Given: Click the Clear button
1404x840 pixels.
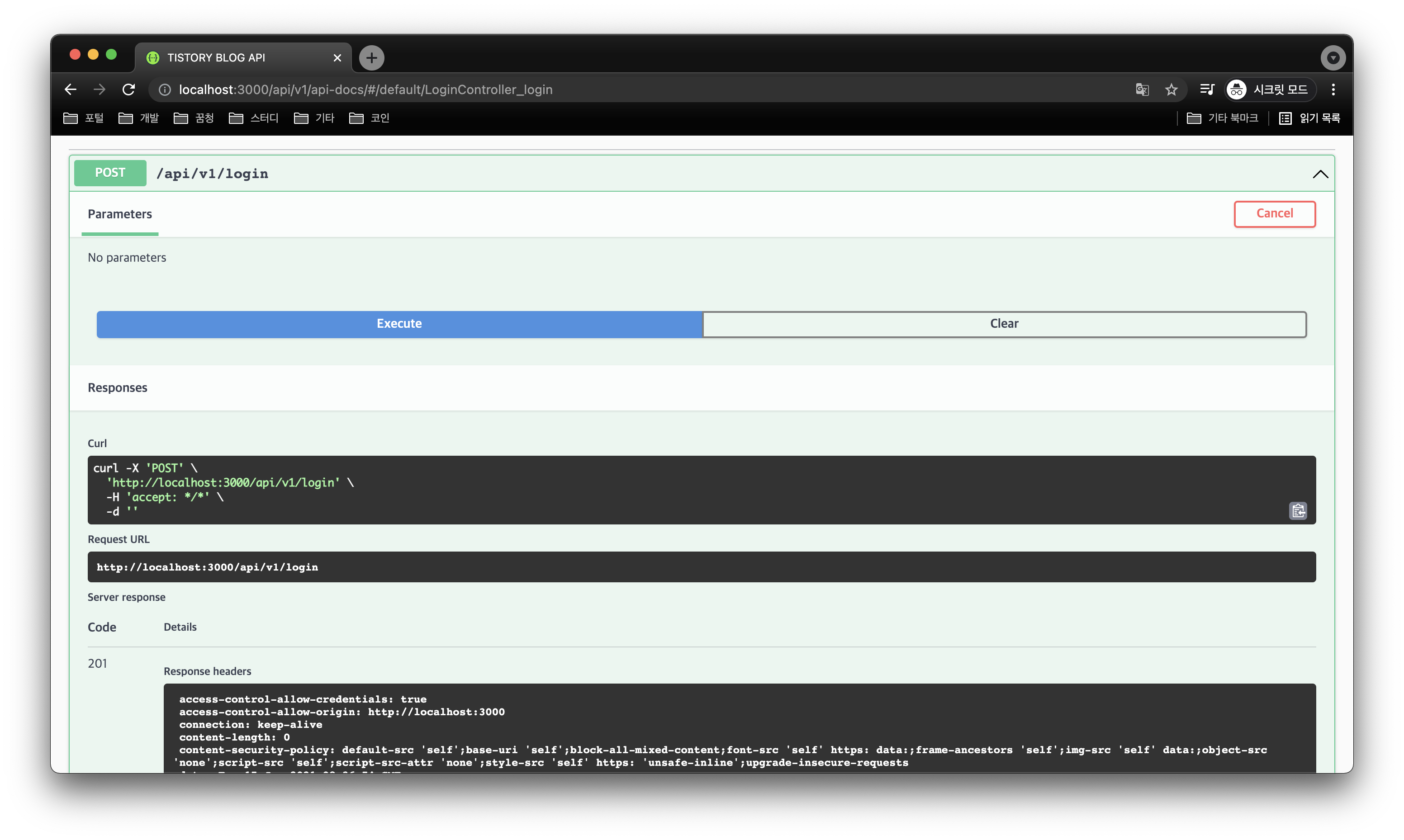Looking at the screenshot, I should (1004, 324).
